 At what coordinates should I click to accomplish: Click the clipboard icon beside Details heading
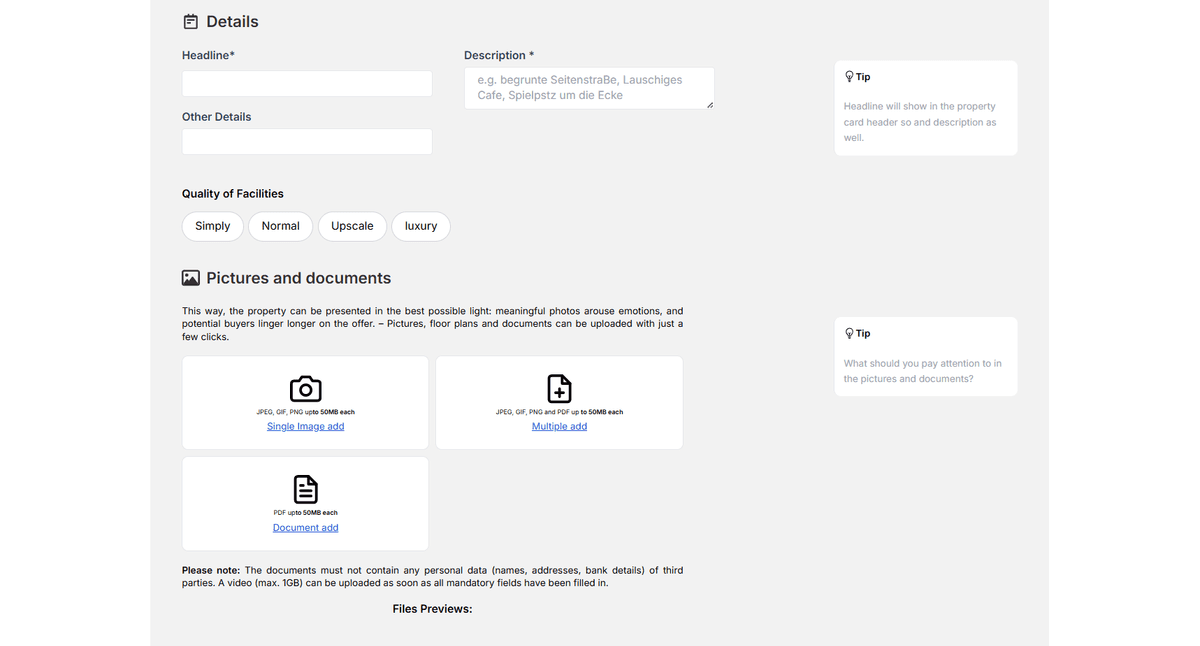(x=190, y=22)
